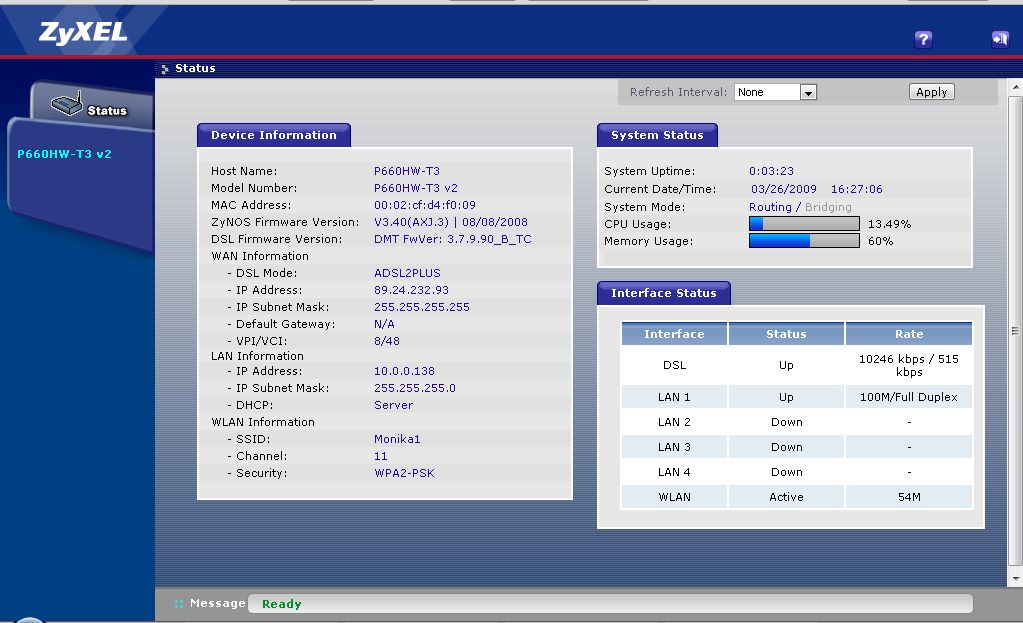Click the Status page title bar label
The width and height of the screenshot is (1023, 623).
(195, 68)
